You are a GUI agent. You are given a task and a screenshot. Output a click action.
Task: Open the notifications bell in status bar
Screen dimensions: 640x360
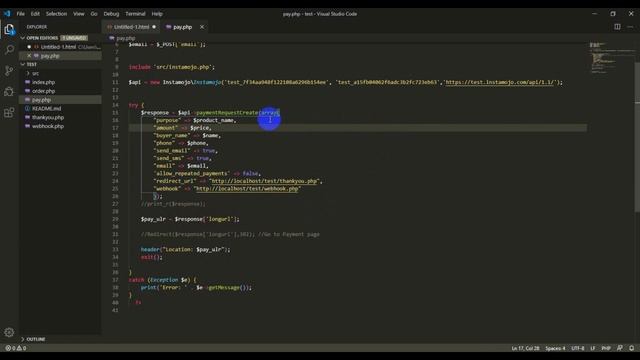(631, 348)
